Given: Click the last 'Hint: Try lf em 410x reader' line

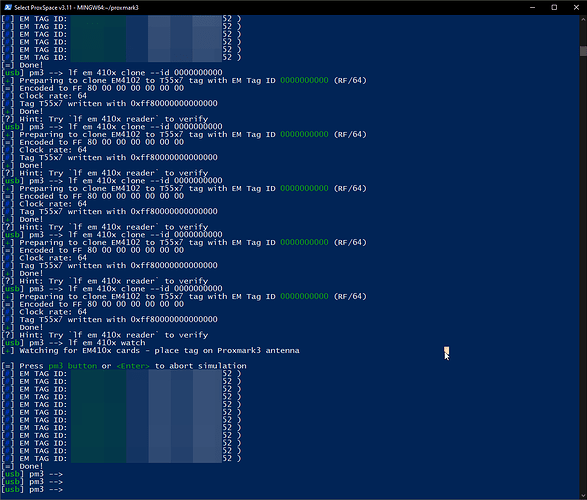Looking at the screenshot, I should (105, 335).
